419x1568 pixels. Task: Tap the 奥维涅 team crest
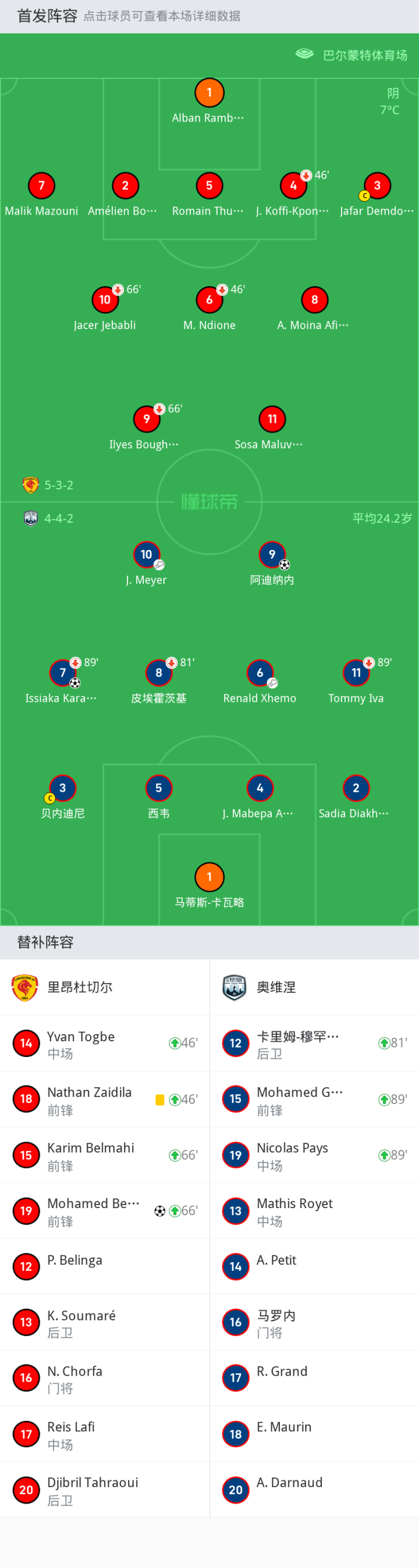pyautogui.click(x=235, y=987)
